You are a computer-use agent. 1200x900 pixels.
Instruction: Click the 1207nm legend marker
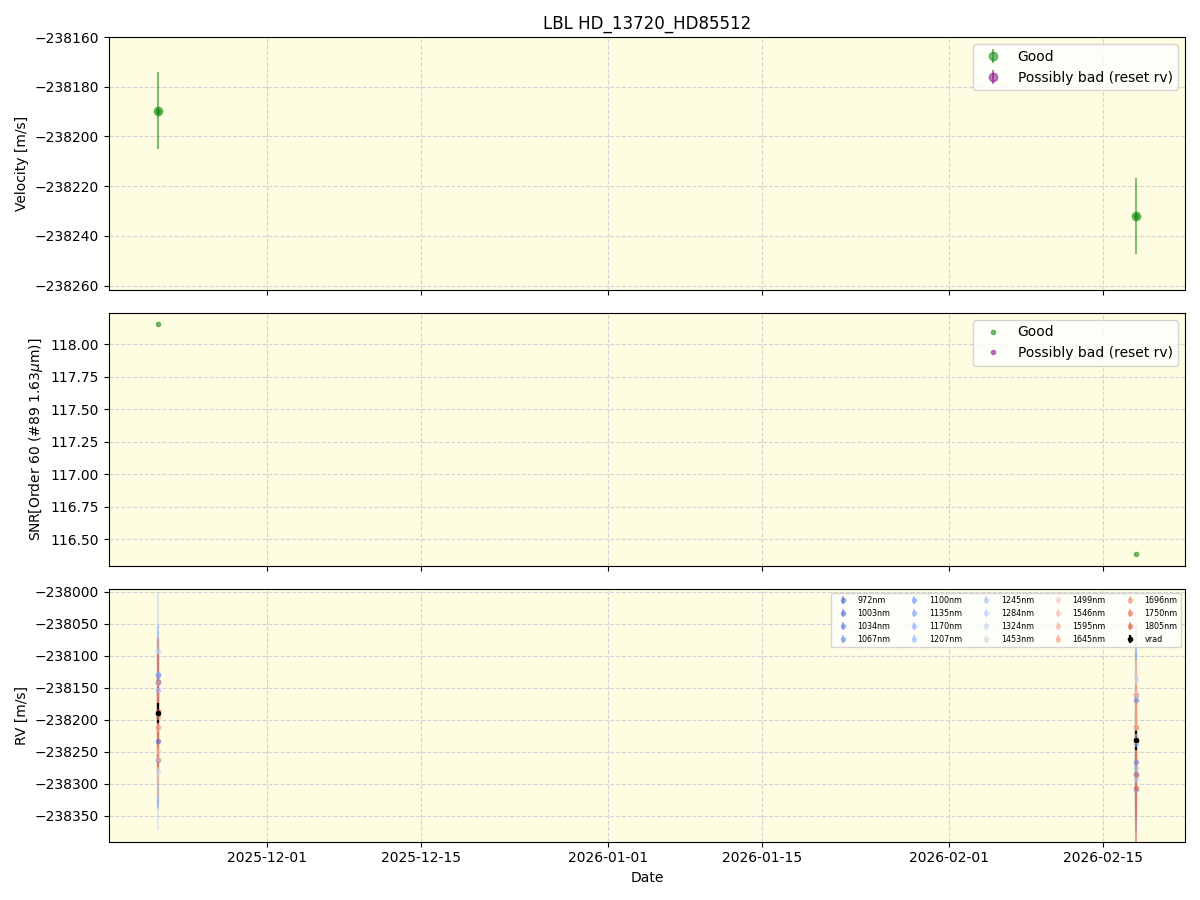point(914,639)
